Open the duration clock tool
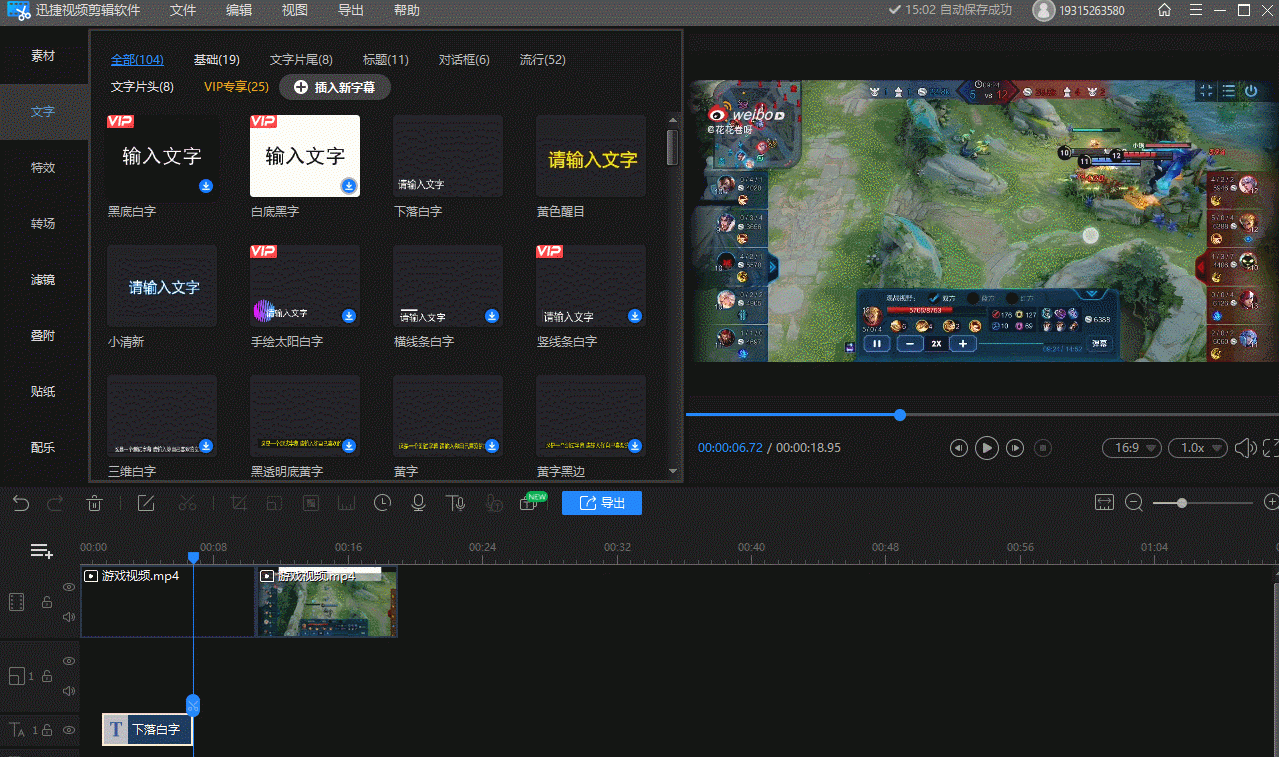Image resolution: width=1279 pixels, height=757 pixels. pyautogui.click(x=382, y=503)
